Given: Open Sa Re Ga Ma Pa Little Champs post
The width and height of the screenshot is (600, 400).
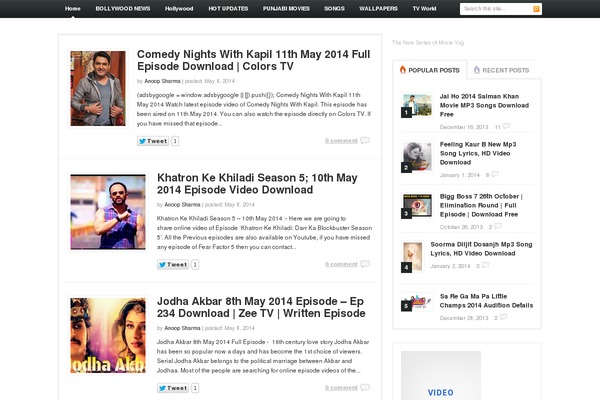Looking at the screenshot, I should click(x=486, y=301).
